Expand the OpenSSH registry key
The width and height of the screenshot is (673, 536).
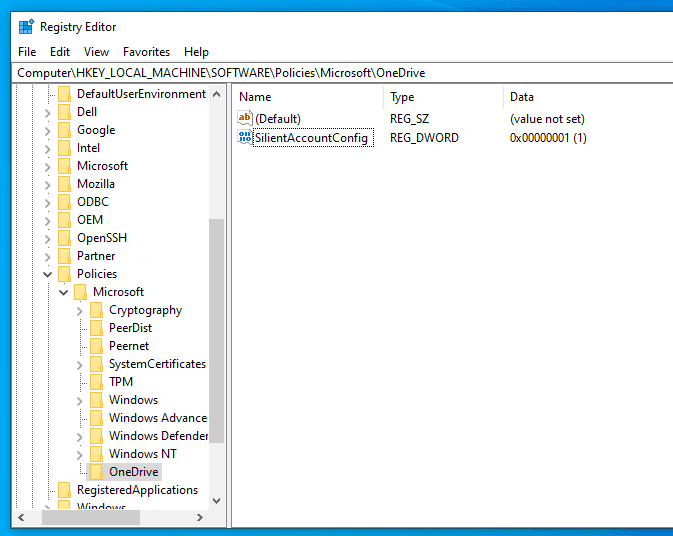tap(48, 239)
